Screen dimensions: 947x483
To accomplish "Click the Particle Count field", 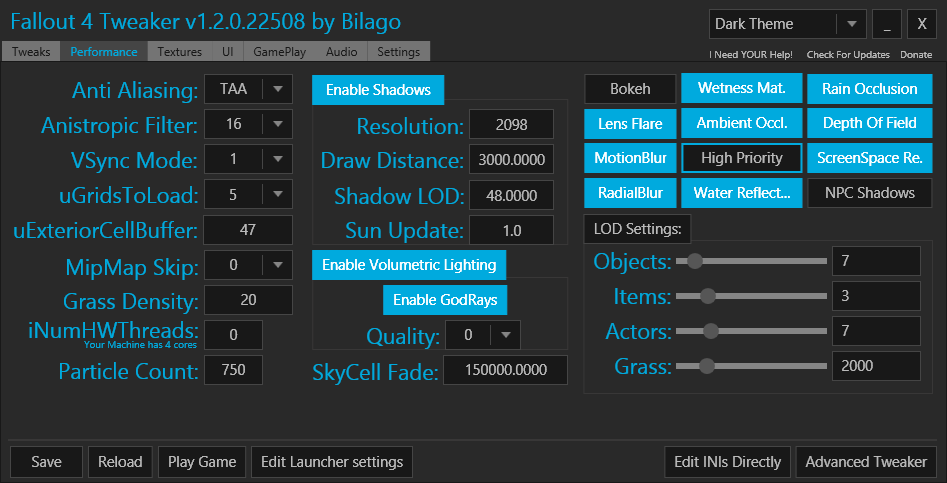I will [234, 369].
